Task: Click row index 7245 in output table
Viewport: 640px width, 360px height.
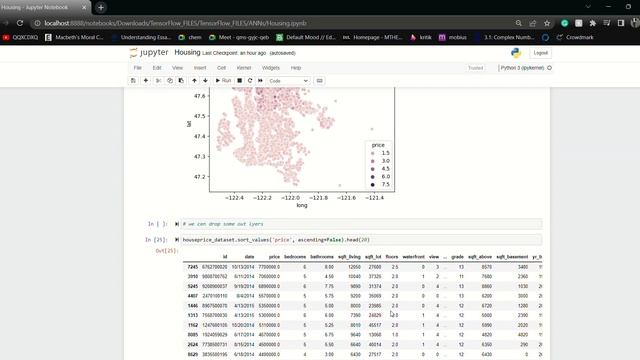Action: coord(193,267)
